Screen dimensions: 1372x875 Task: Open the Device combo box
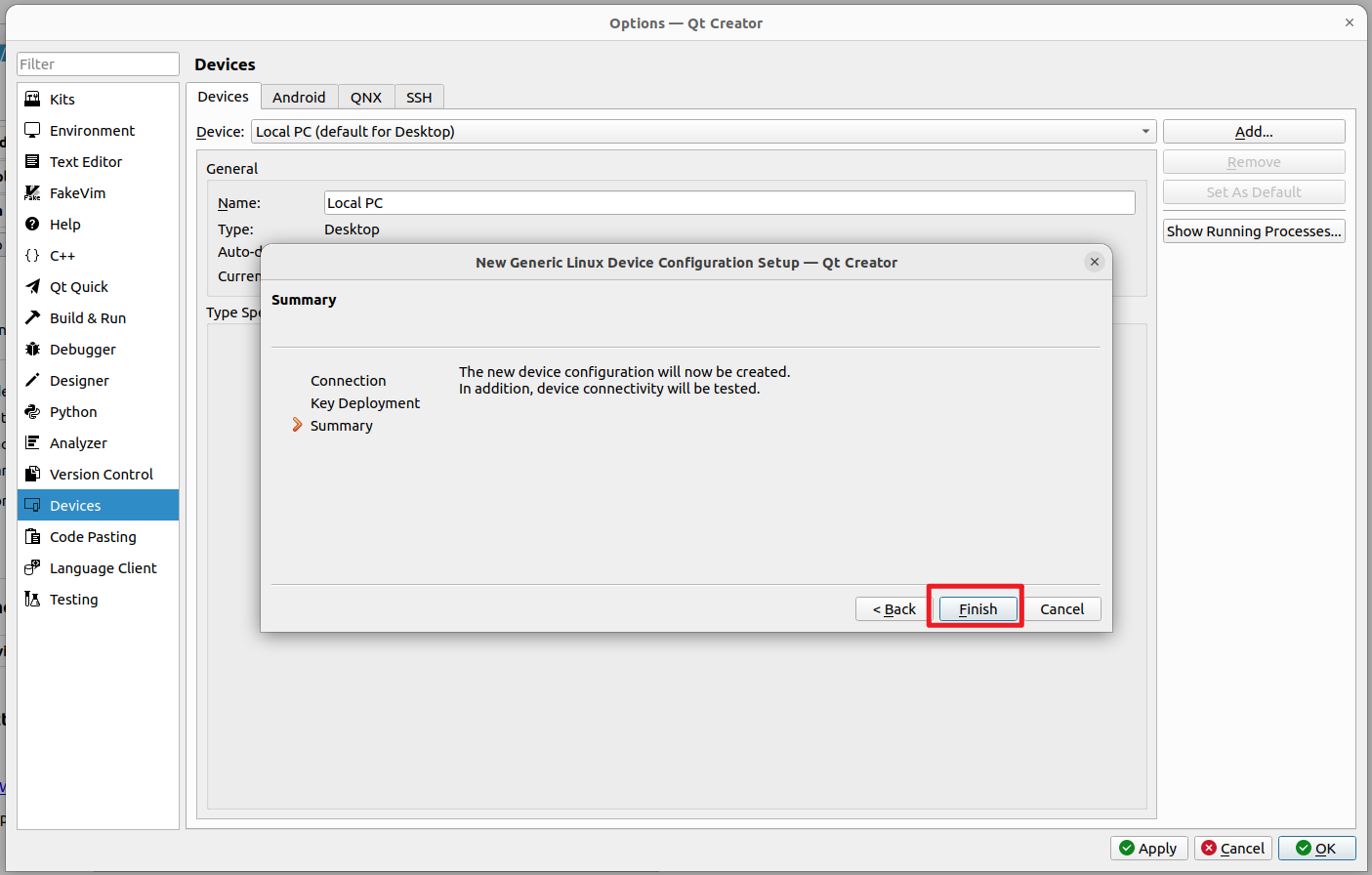tap(704, 132)
